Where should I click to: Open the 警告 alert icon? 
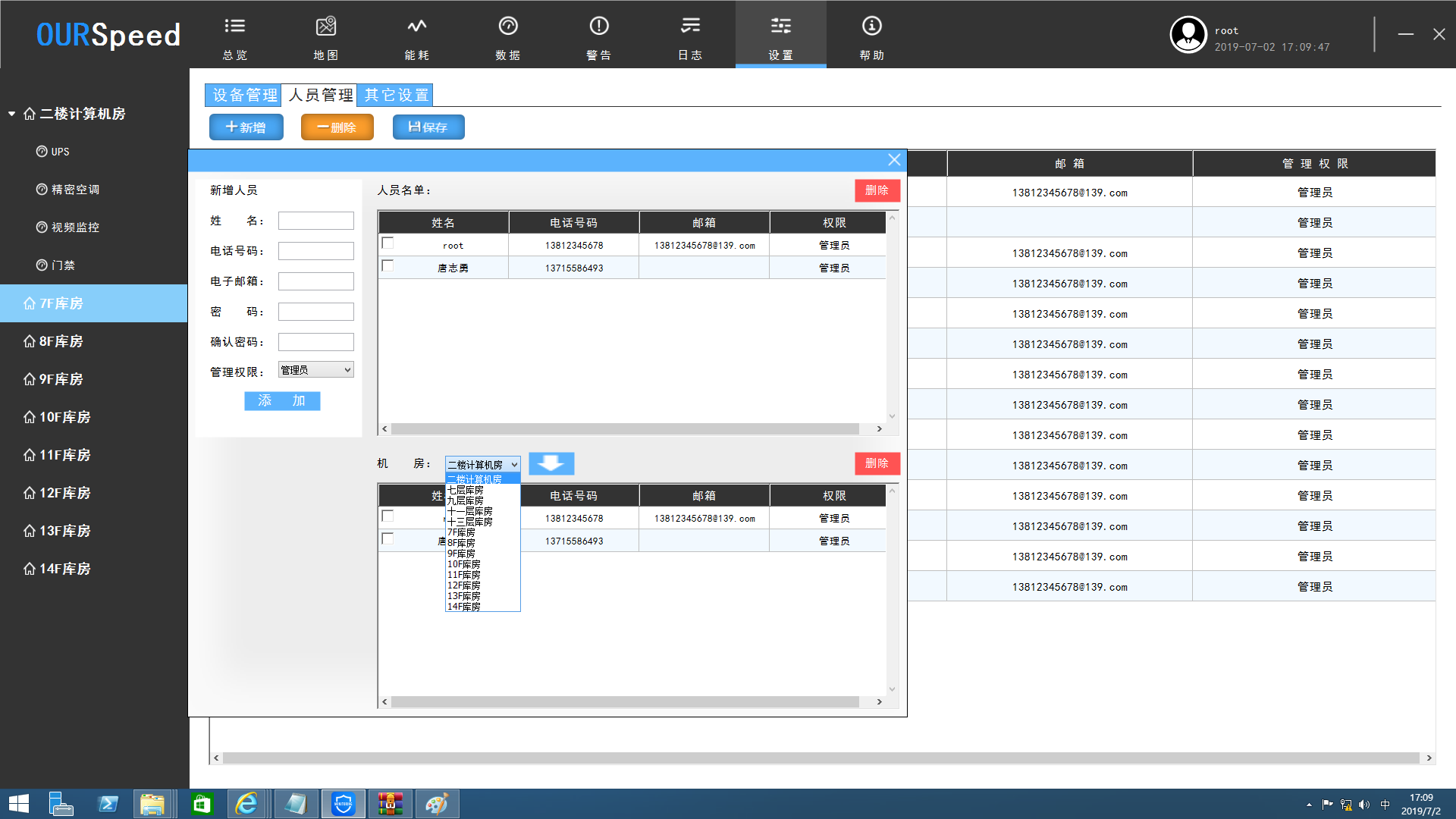[x=599, y=27]
